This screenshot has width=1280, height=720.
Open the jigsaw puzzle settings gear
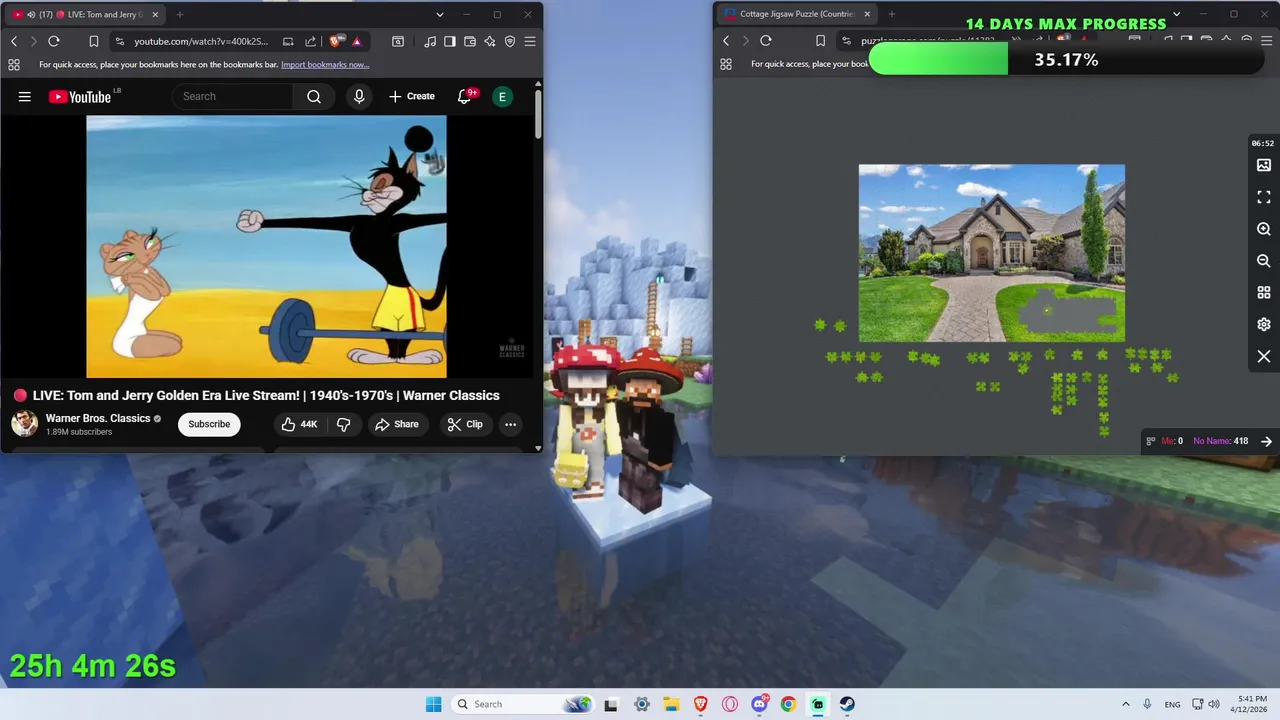tap(1264, 325)
